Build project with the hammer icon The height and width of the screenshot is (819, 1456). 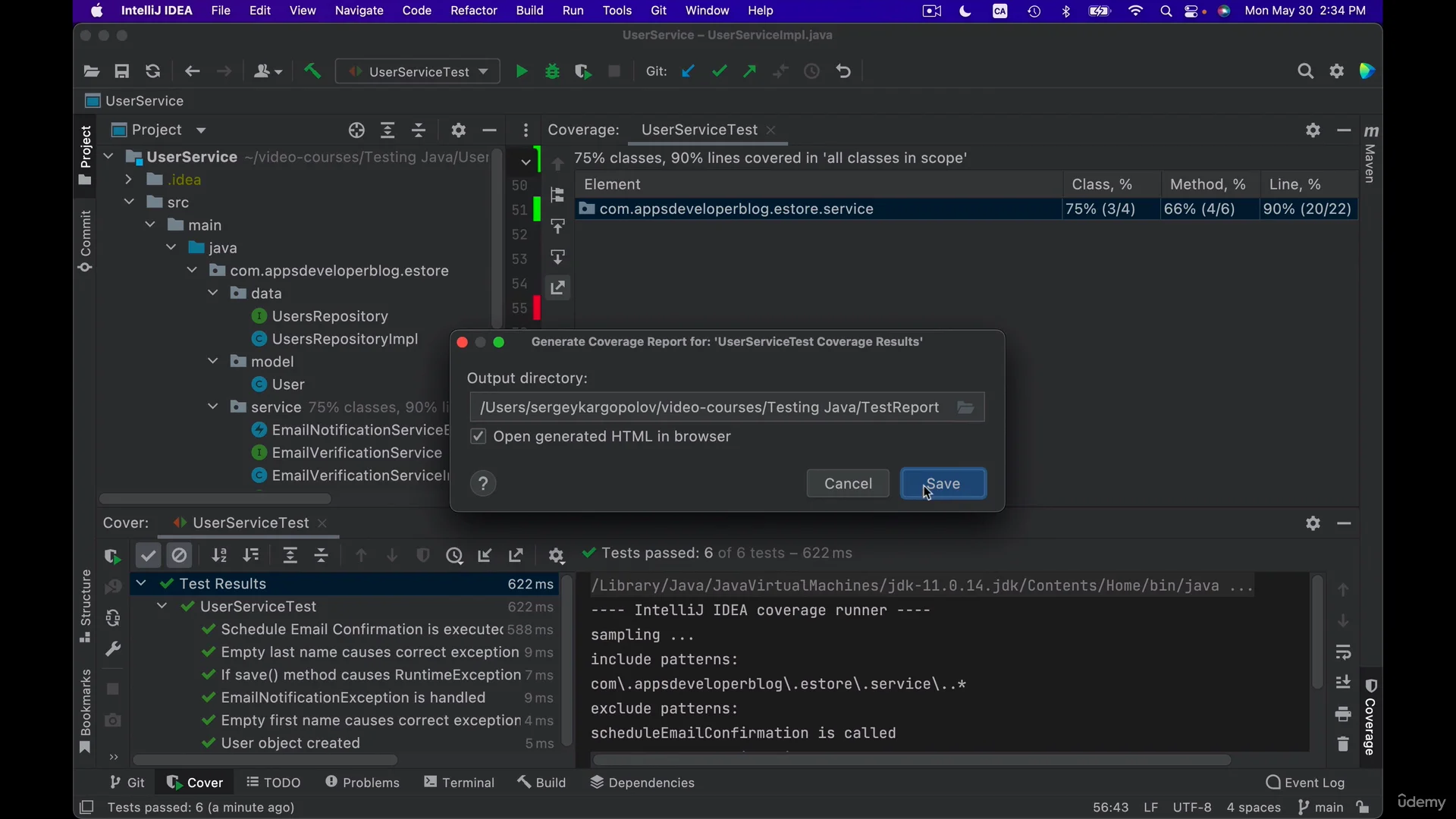[312, 71]
